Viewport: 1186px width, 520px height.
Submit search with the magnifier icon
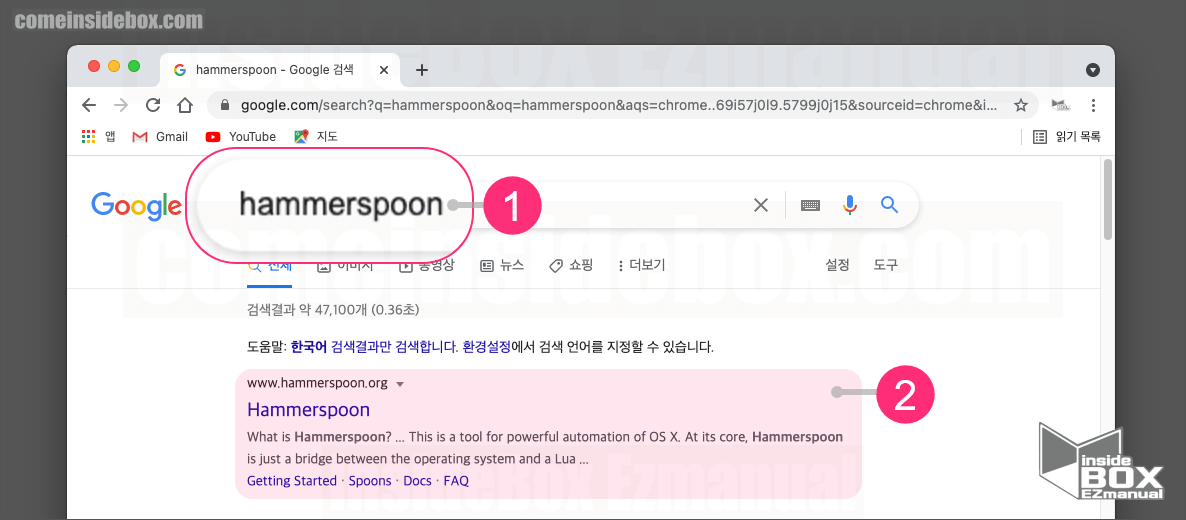[x=890, y=204]
